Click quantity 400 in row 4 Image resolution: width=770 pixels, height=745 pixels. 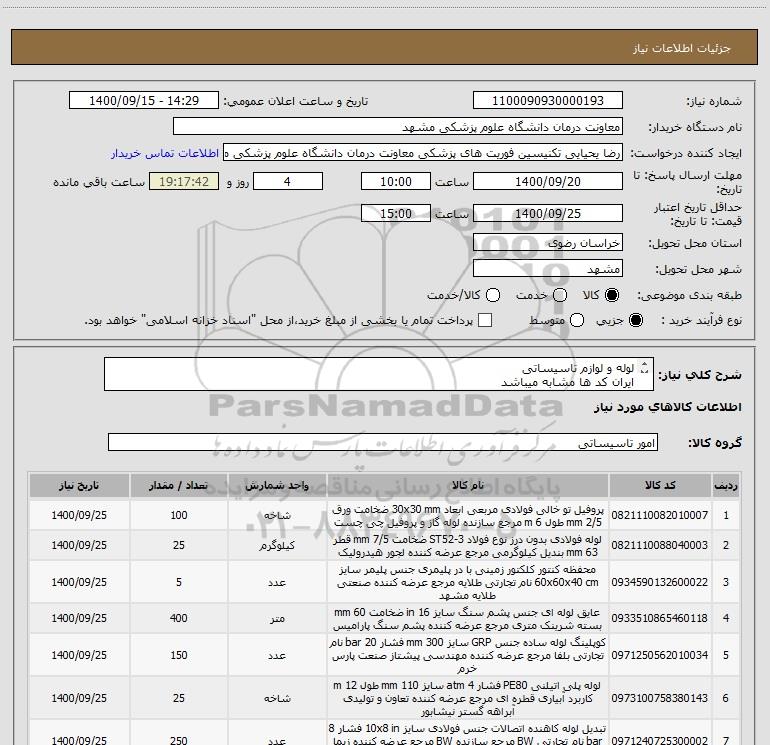[179, 618]
